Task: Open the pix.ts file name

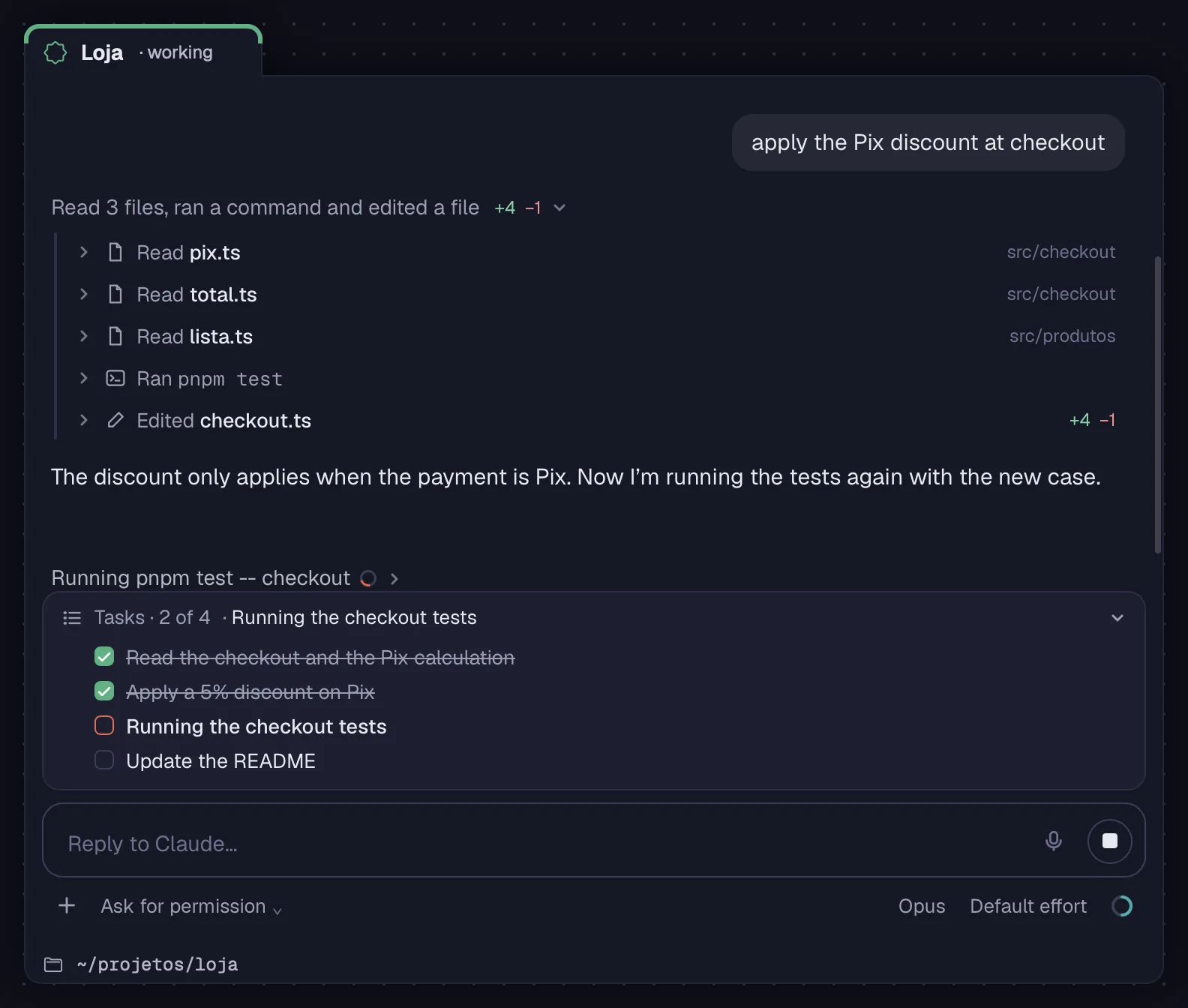Action: [x=214, y=253]
